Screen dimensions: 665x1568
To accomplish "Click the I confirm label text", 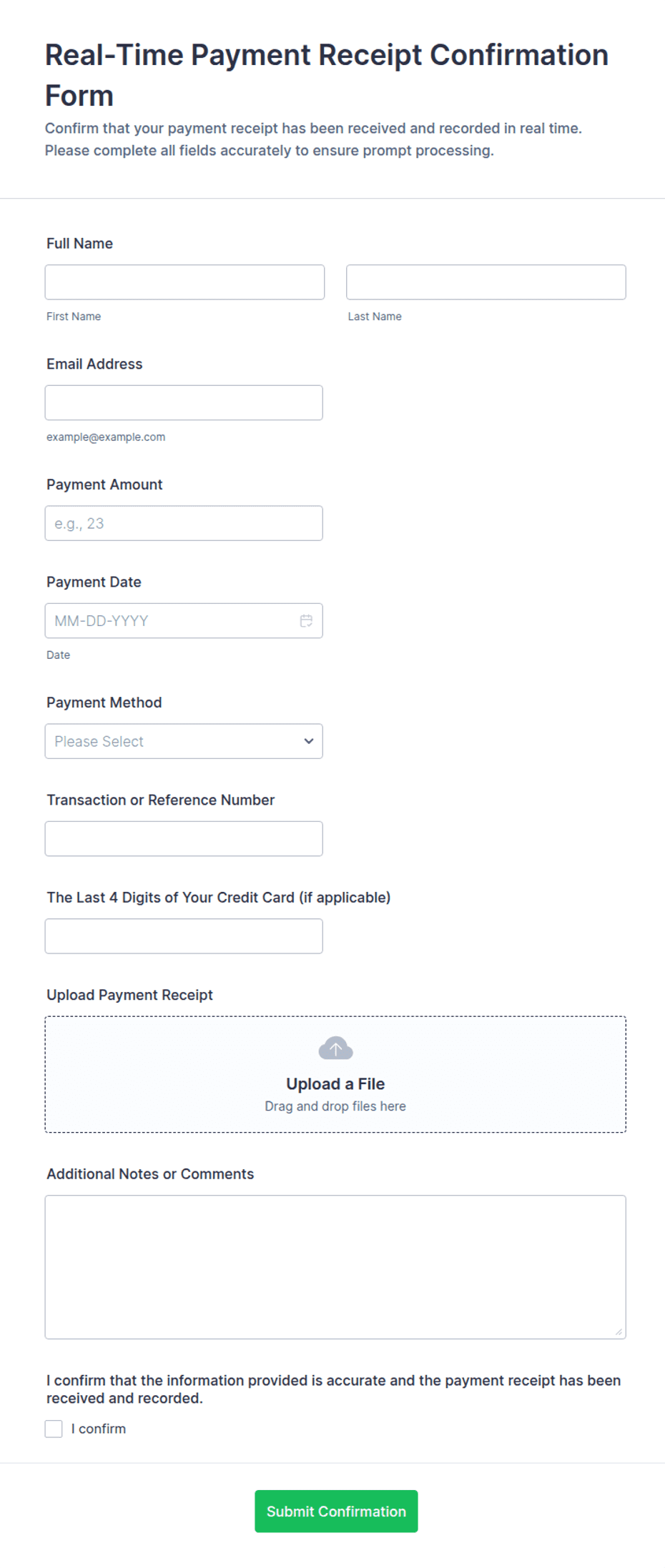I will pyautogui.click(x=99, y=1429).
